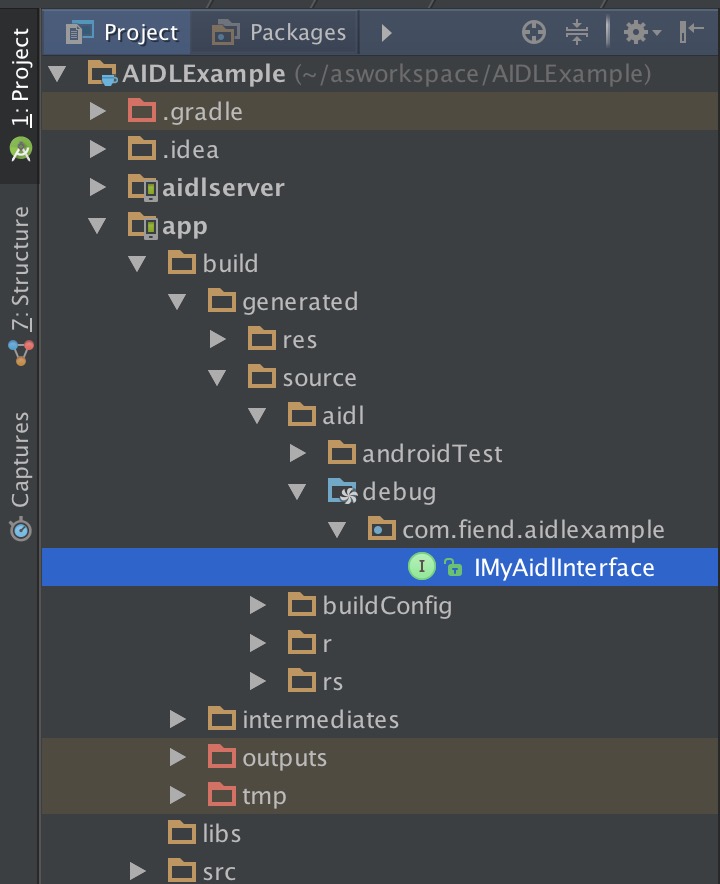Expand the intermediates folder
The image size is (720, 884).
pos(177,719)
